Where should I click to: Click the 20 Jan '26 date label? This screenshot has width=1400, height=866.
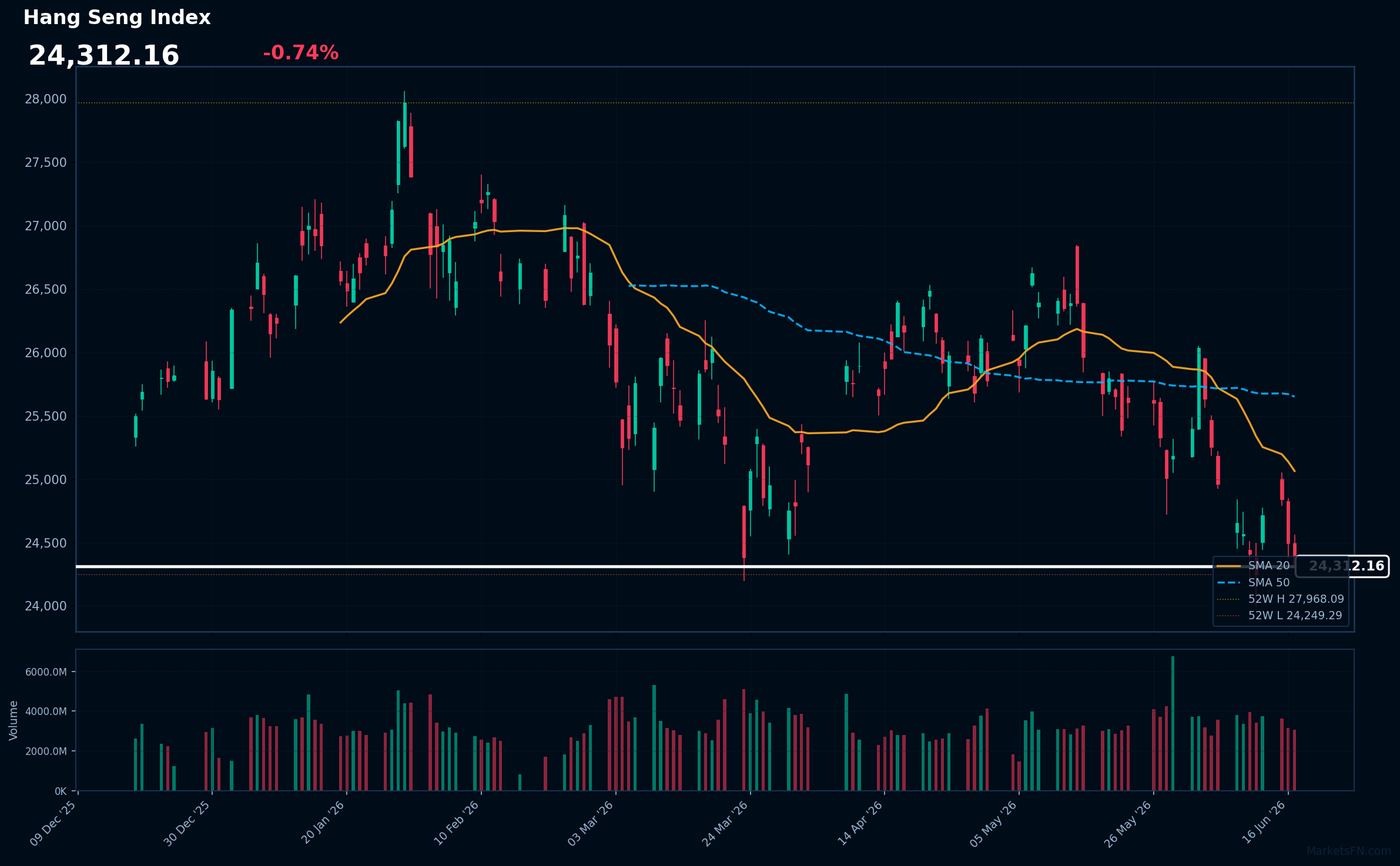323,823
